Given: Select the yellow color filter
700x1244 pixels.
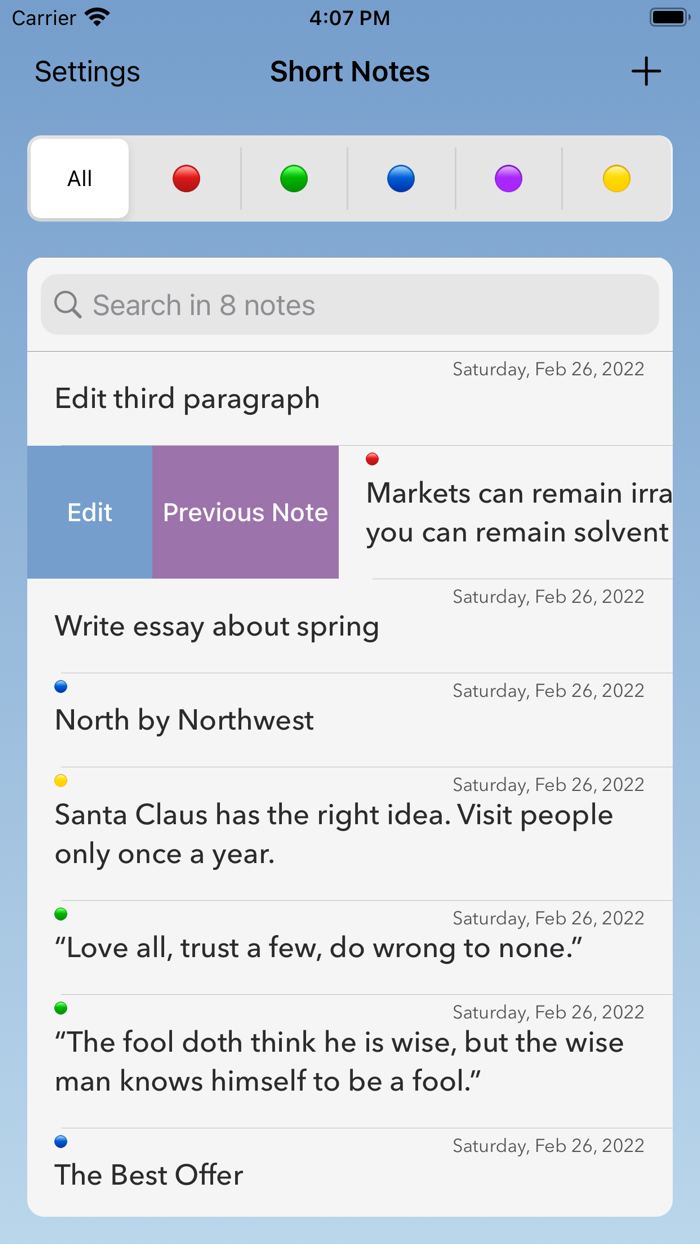Looking at the screenshot, I should click(x=617, y=178).
